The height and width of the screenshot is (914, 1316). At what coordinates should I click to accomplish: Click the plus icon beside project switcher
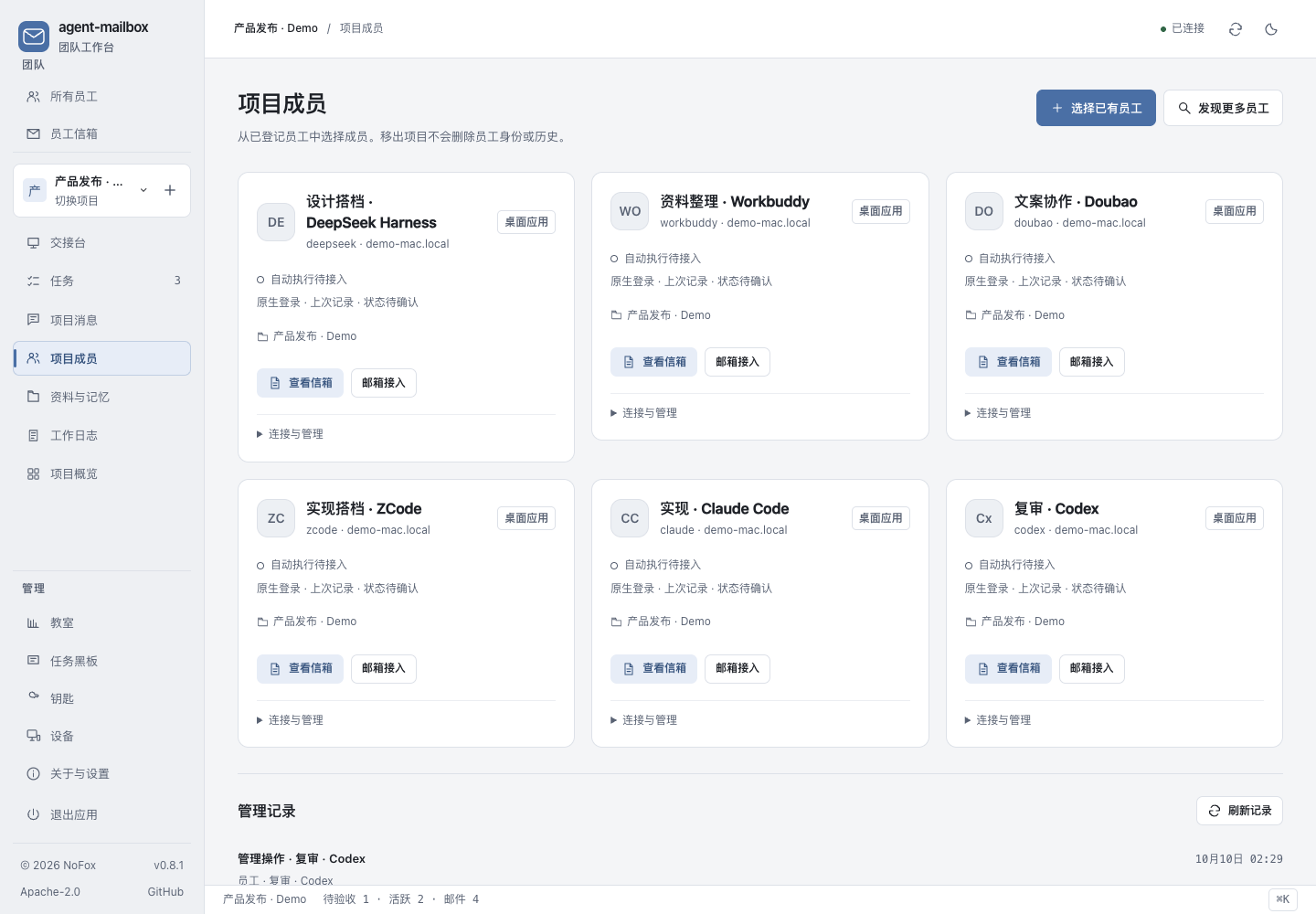170,190
